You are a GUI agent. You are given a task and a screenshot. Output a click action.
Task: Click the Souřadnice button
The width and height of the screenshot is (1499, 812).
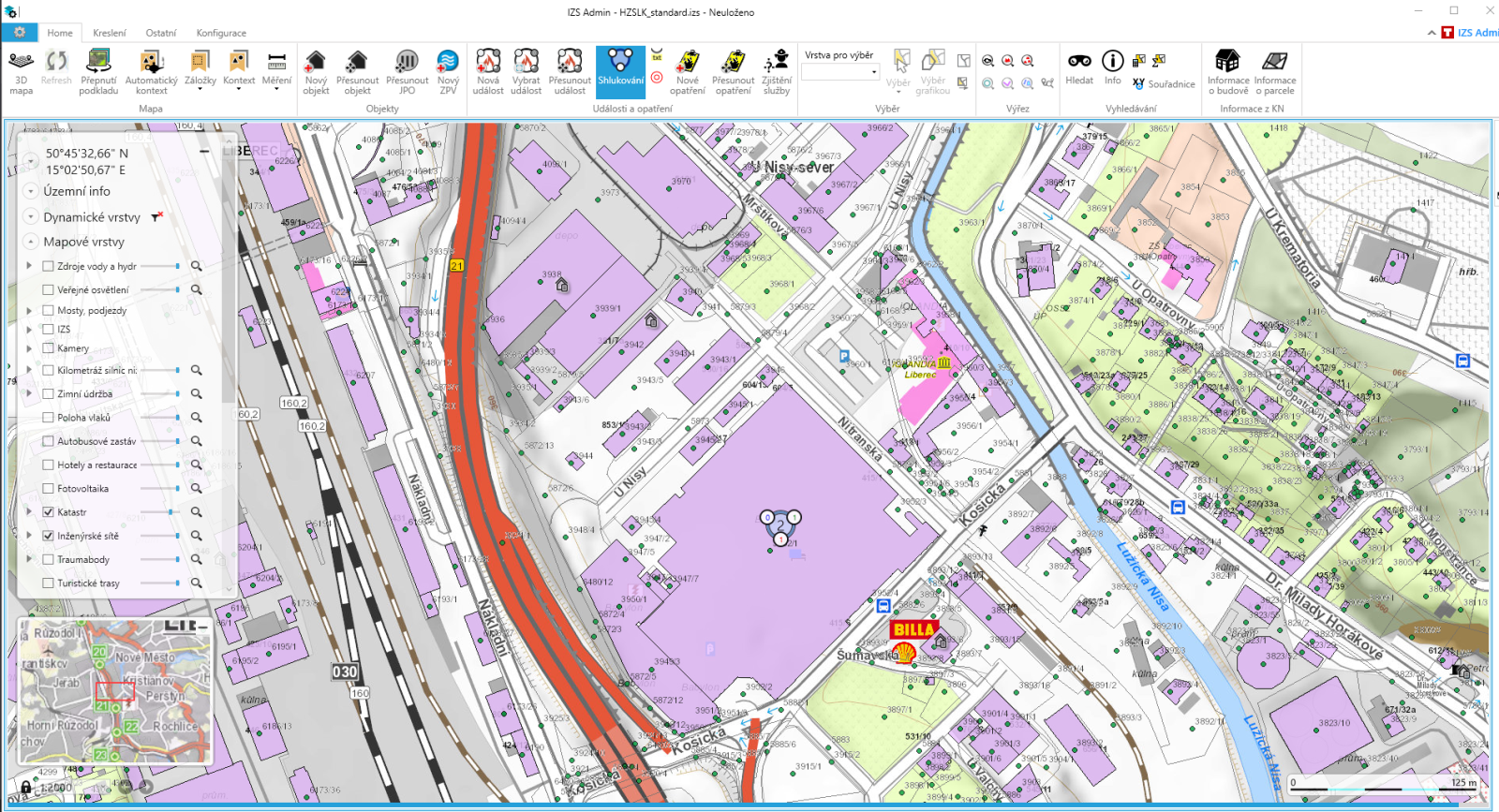[x=1164, y=84]
